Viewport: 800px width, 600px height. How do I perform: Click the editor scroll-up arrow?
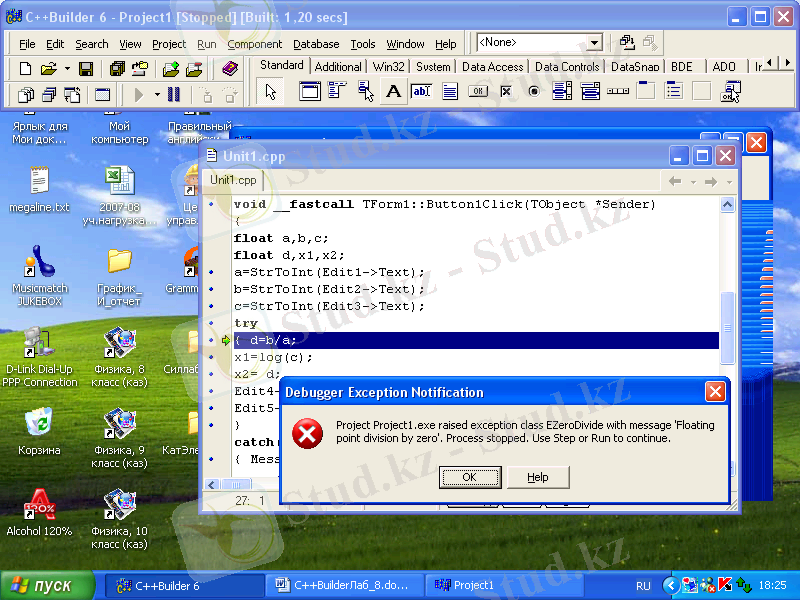(728, 205)
